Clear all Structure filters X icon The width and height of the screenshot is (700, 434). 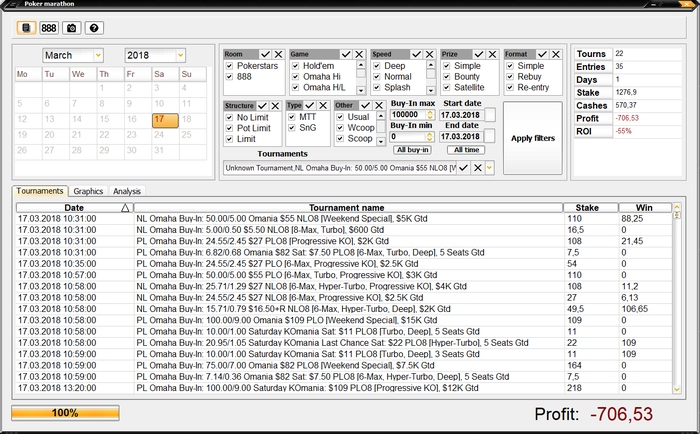(x=275, y=106)
